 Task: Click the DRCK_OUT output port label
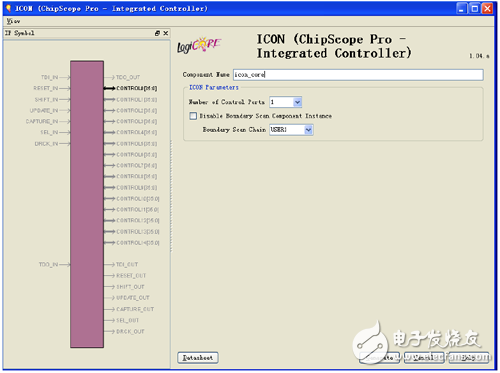(x=130, y=332)
